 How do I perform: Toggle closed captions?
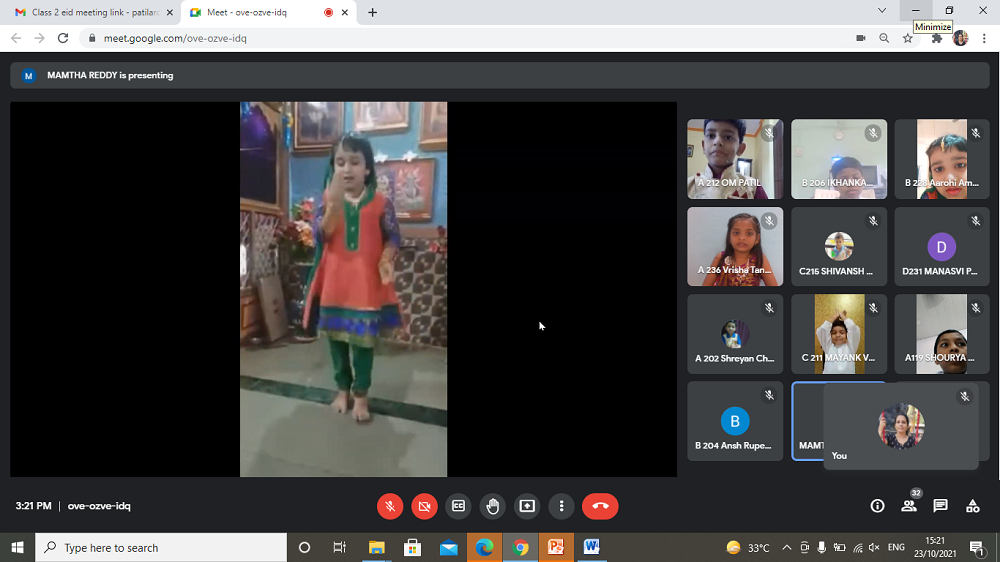tap(458, 506)
